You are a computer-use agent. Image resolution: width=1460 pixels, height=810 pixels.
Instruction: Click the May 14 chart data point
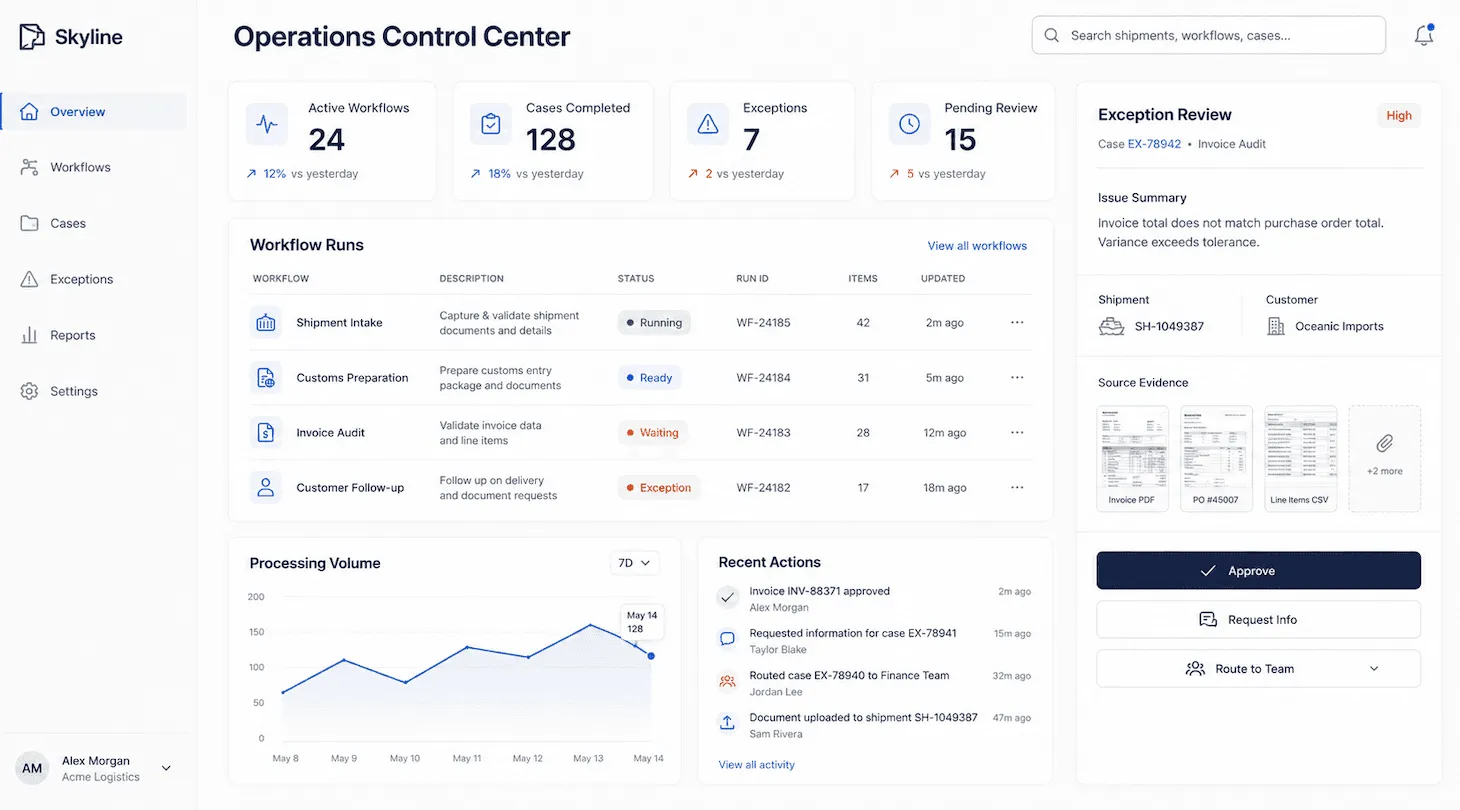click(651, 656)
